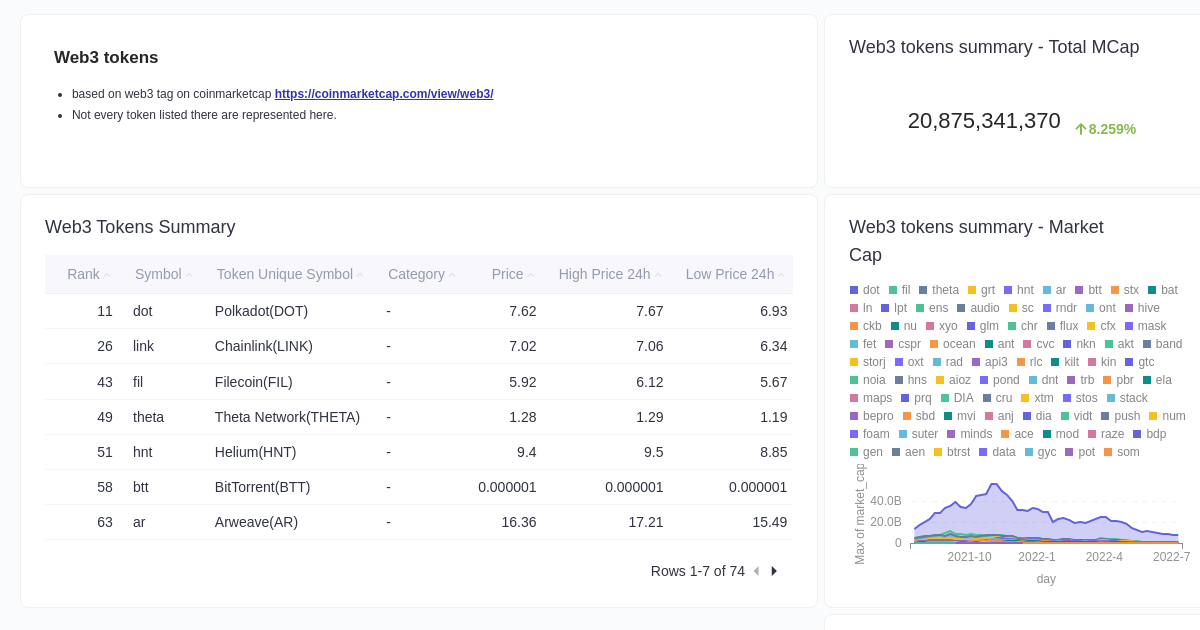
Task: Click the High Price 24h sort icon
Action: (x=658, y=274)
